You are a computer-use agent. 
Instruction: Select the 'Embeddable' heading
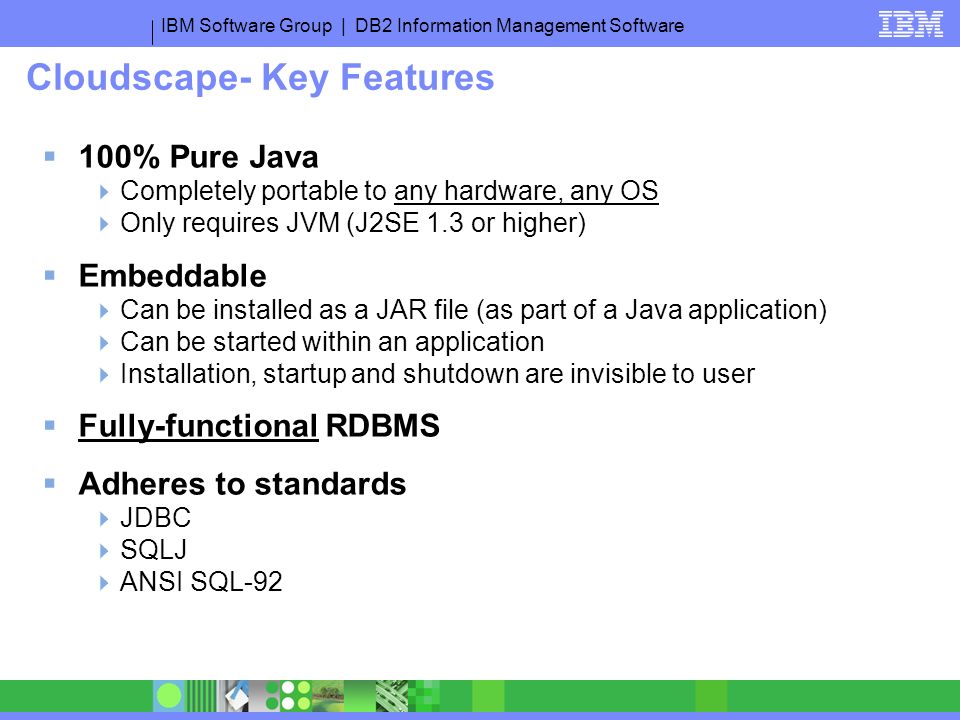tap(173, 276)
